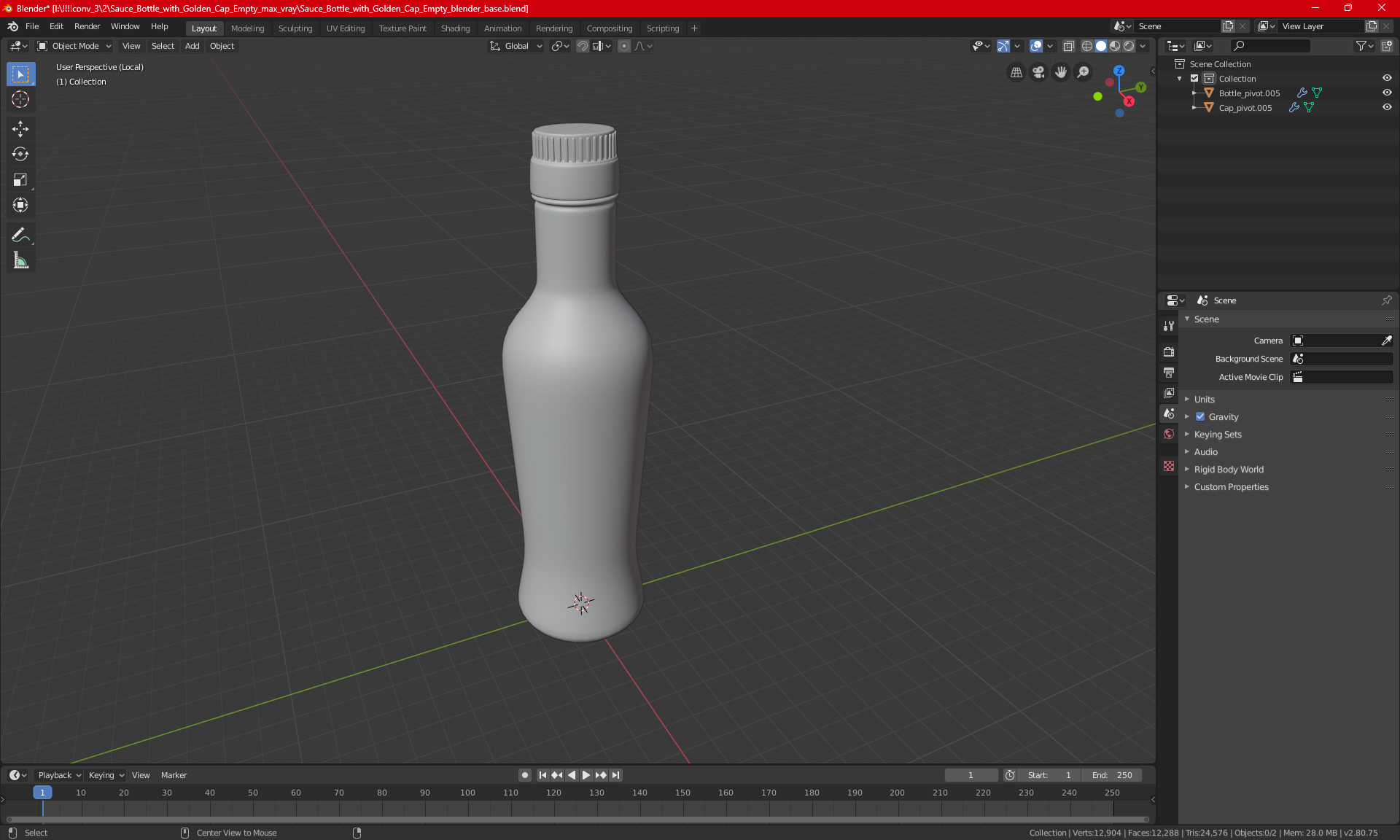The image size is (1400, 840).
Task: Open the Output properties tab
Action: (1169, 373)
